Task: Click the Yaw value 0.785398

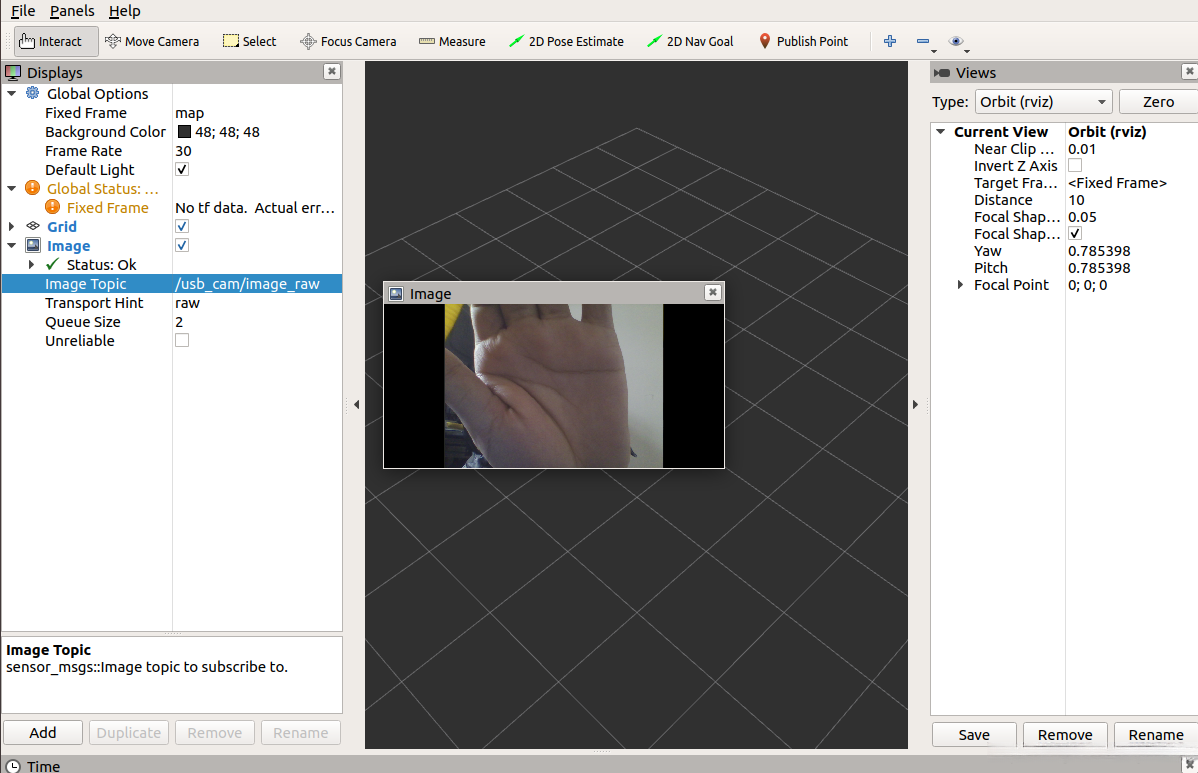Action: [x=1099, y=251]
